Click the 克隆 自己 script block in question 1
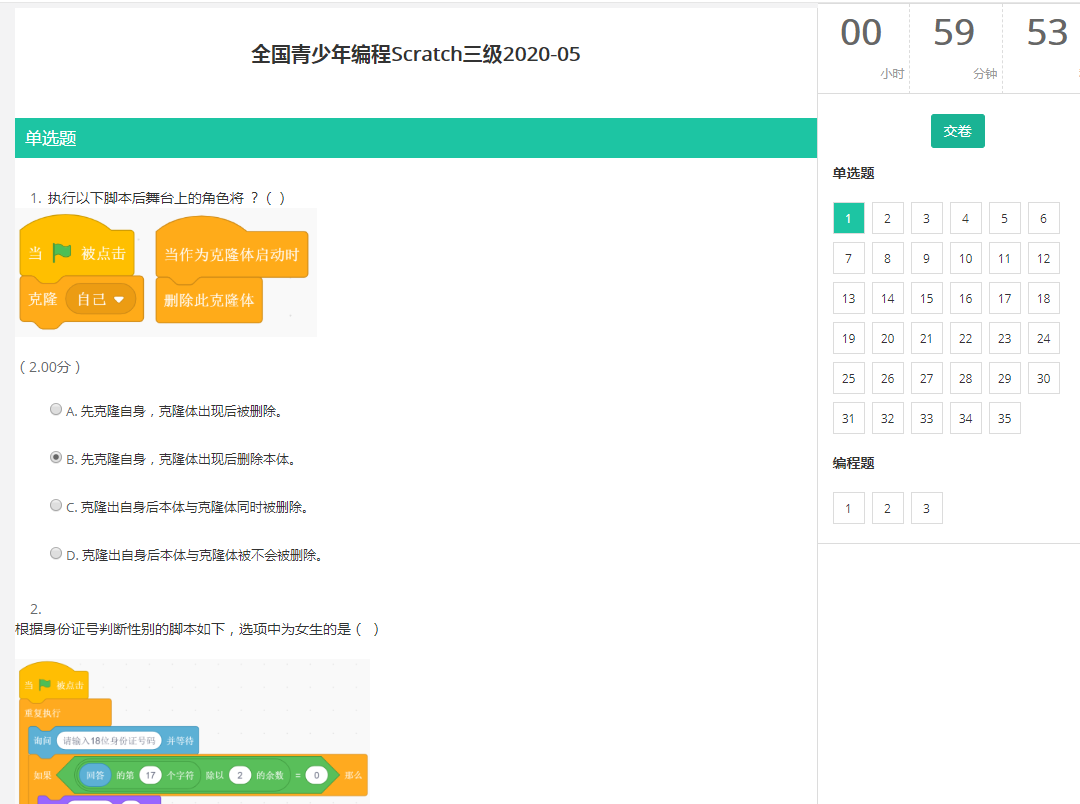Image resolution: width=1080 pixels, height=804 pixels. 82,300
